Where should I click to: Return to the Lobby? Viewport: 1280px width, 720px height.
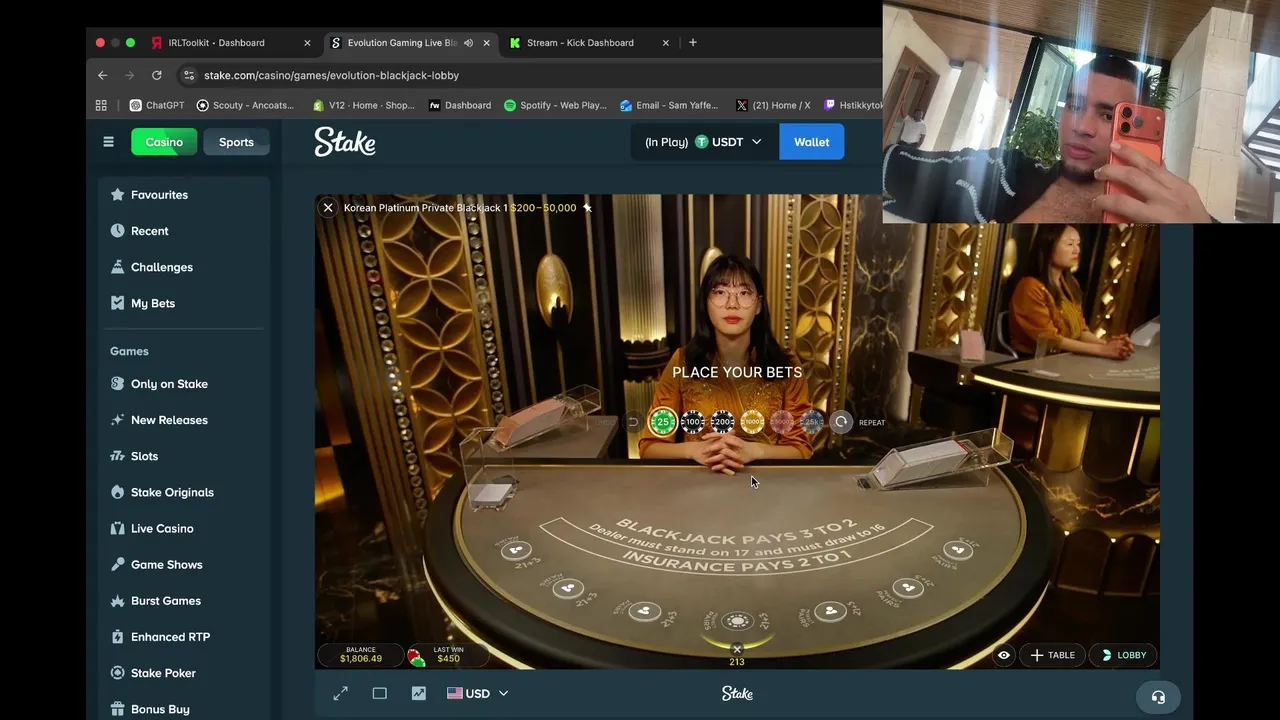[1123, 655]
